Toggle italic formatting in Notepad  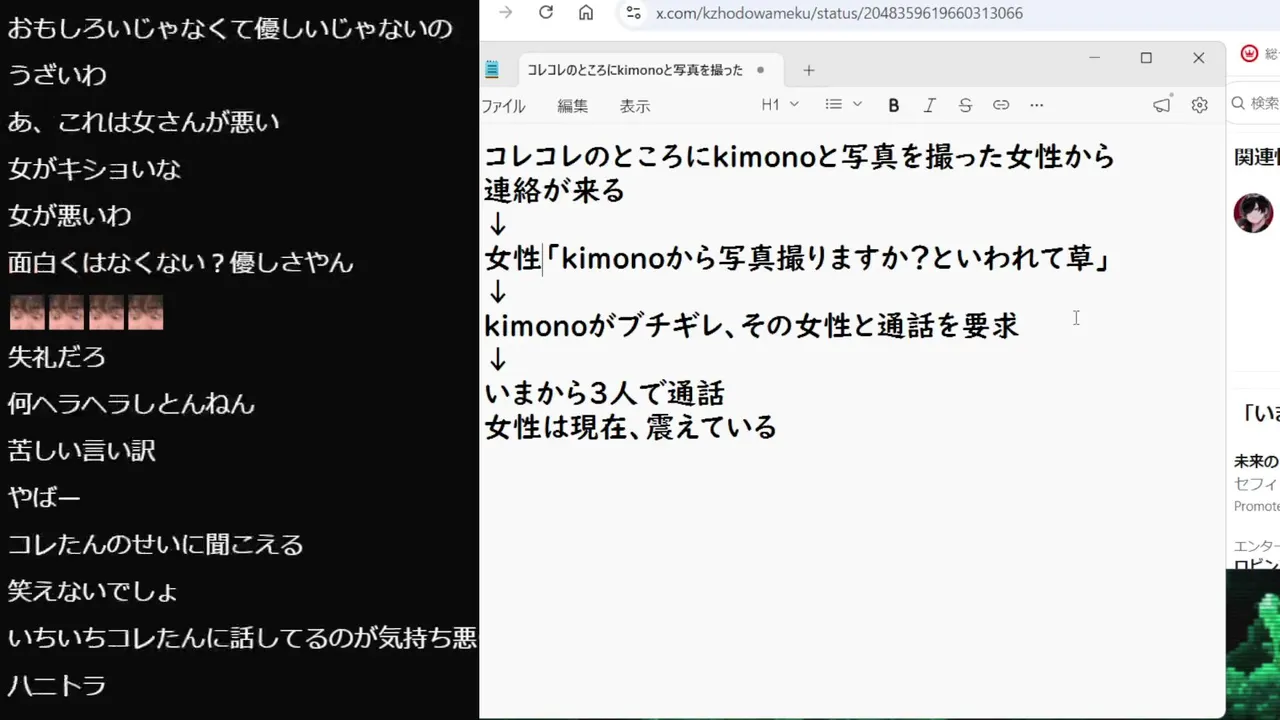tap(930, 105)
